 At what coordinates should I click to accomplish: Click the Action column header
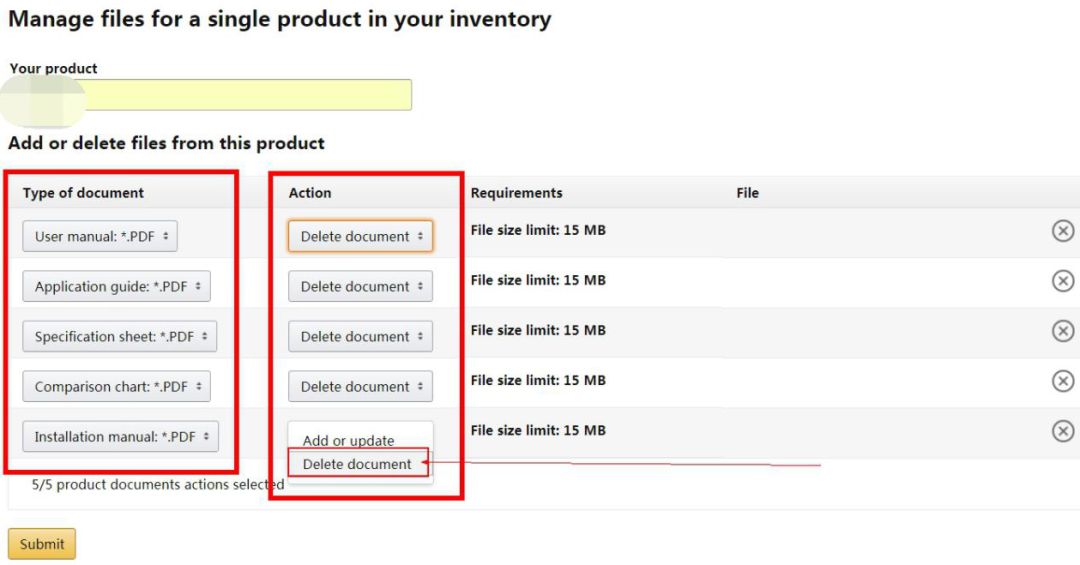[x=310, y=193]
